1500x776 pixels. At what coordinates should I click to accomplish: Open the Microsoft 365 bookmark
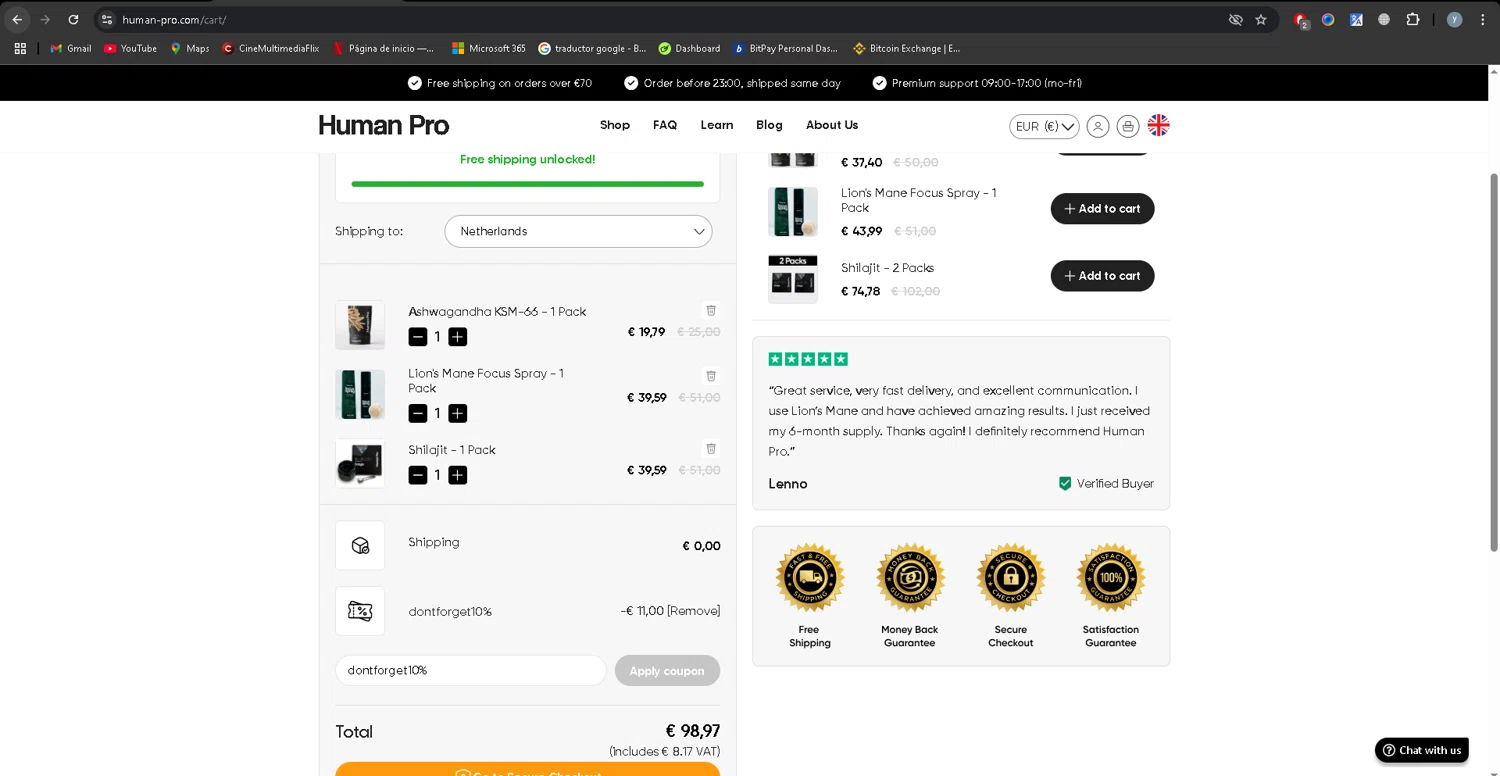488,48
